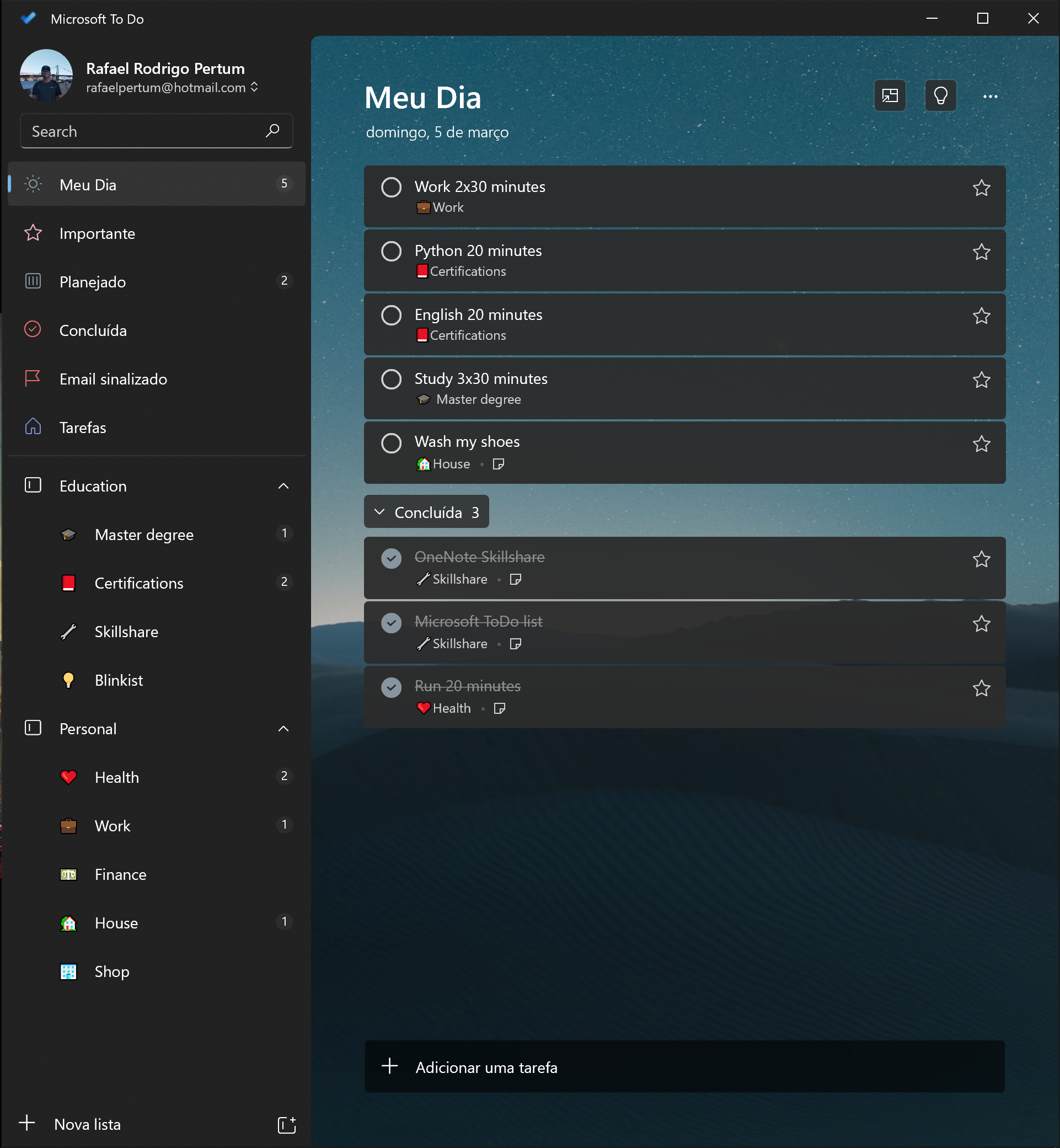Open the more options ellipsis menu
Image resolution: width=1060 pixels, height=1148 pixels.
(x=990, y=97)
